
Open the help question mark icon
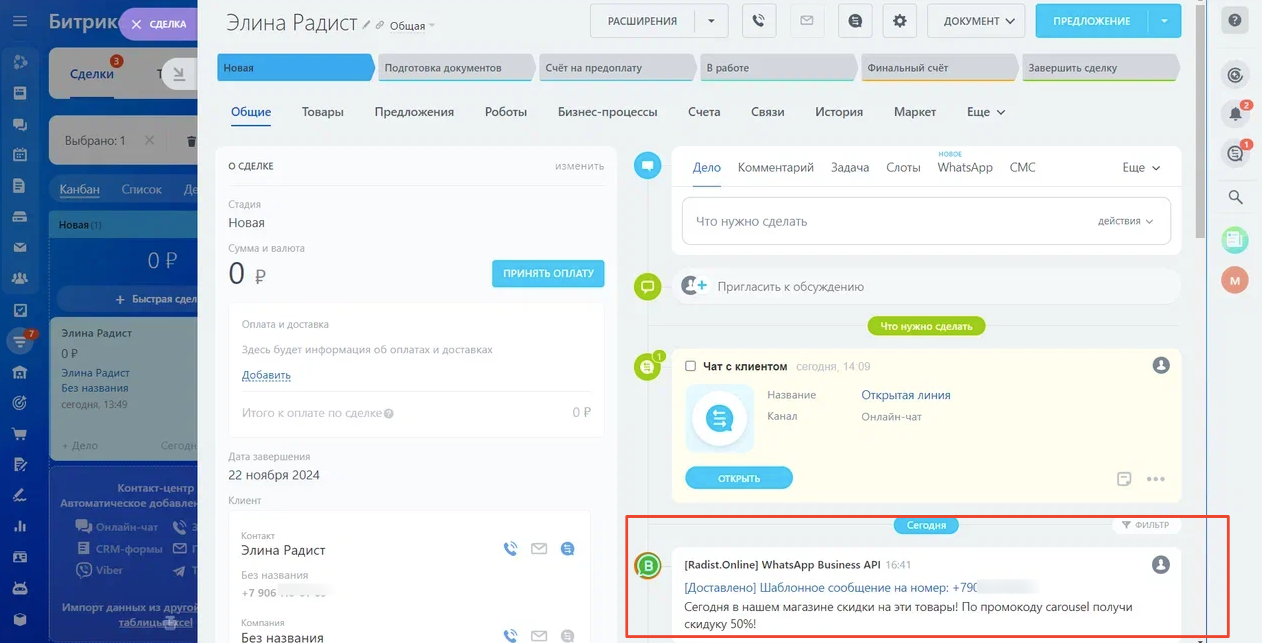1235,21
